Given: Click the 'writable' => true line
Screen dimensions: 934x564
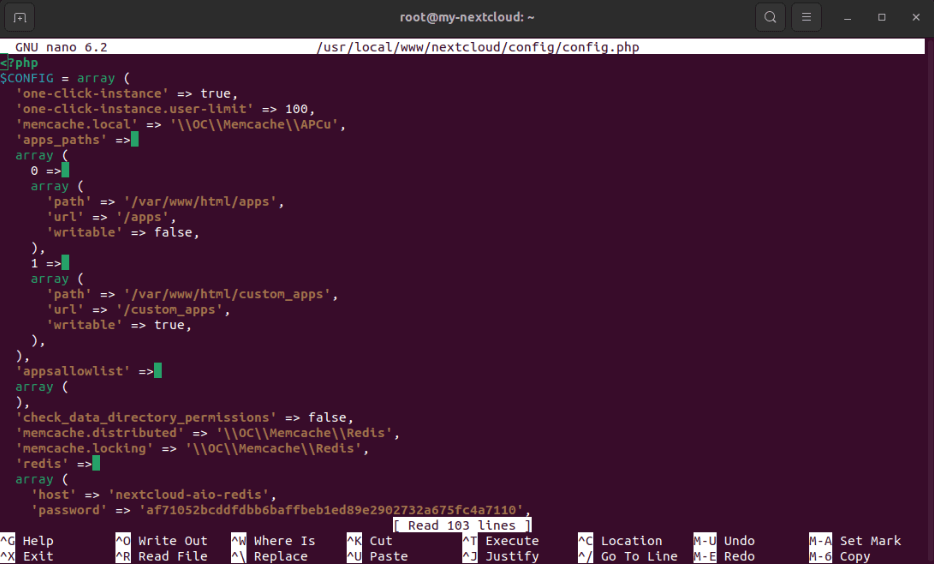Looking at the screenshot, I should (119, 325).
